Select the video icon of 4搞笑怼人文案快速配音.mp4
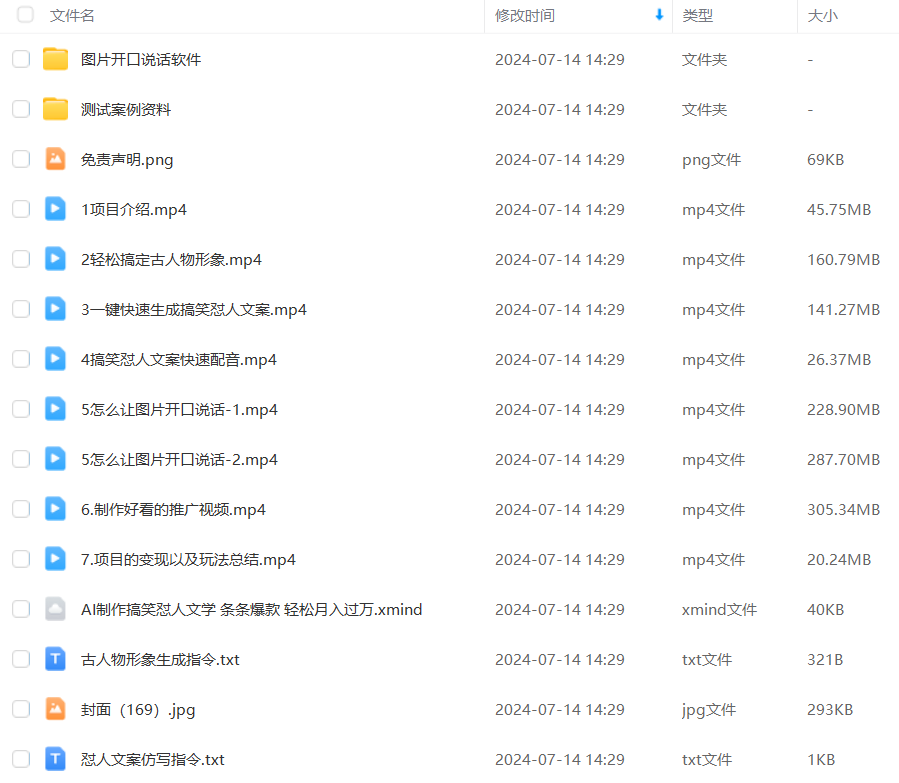899x783 pixels. (55, 358)
